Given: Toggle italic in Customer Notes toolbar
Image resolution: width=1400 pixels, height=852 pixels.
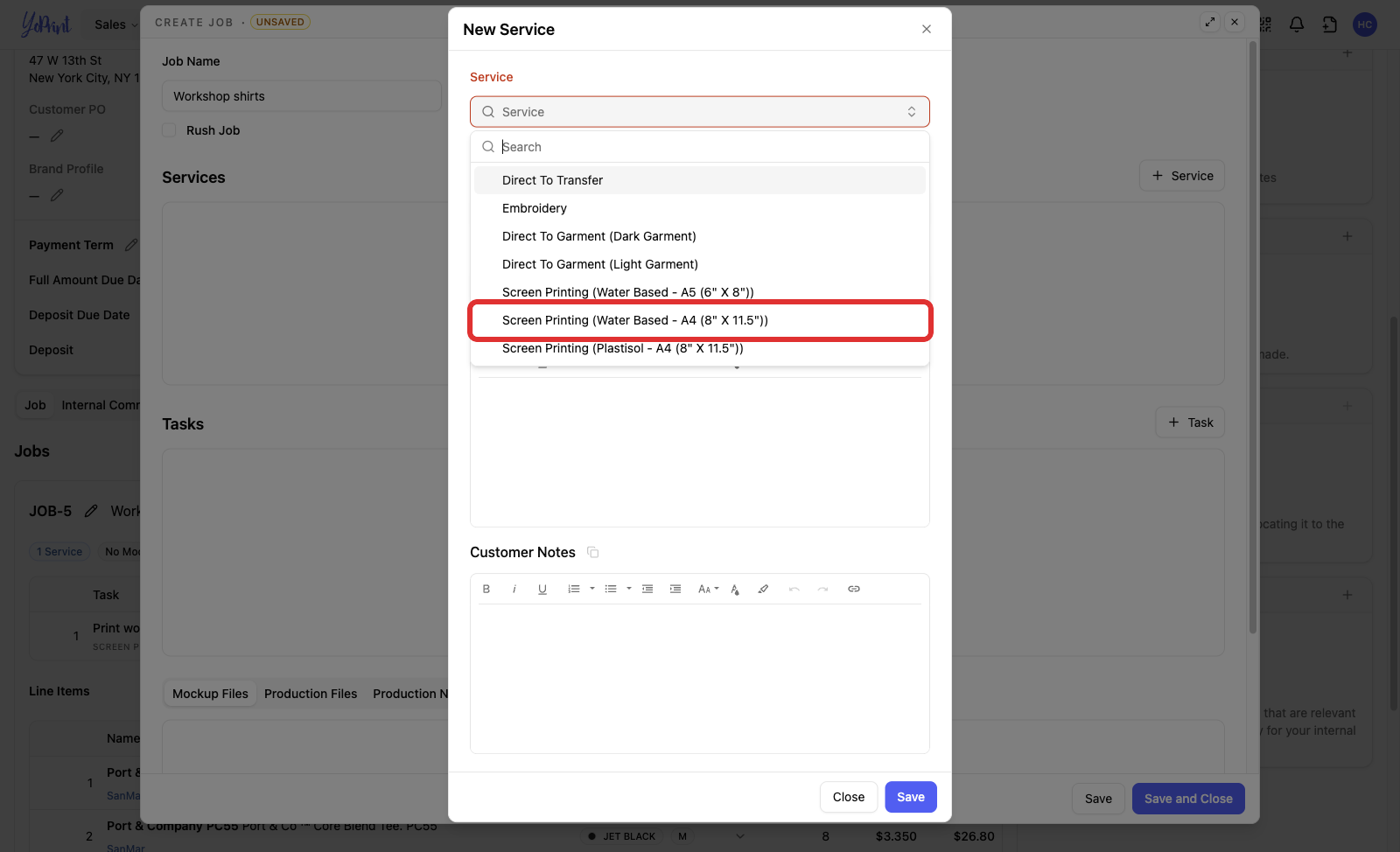Looking at the screenshot, I should [x=514, y=589].
